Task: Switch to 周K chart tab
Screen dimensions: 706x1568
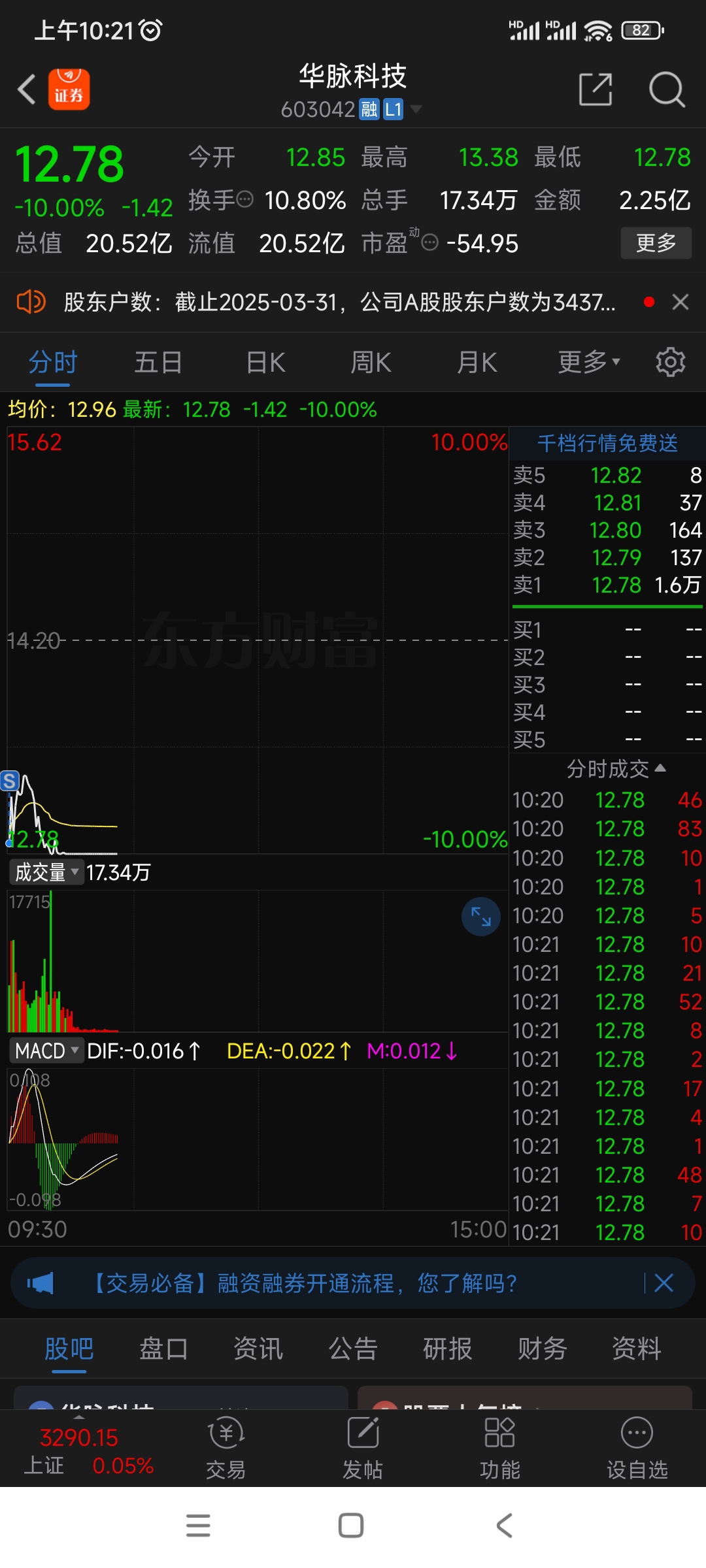Action: click(x=371, y=362)
